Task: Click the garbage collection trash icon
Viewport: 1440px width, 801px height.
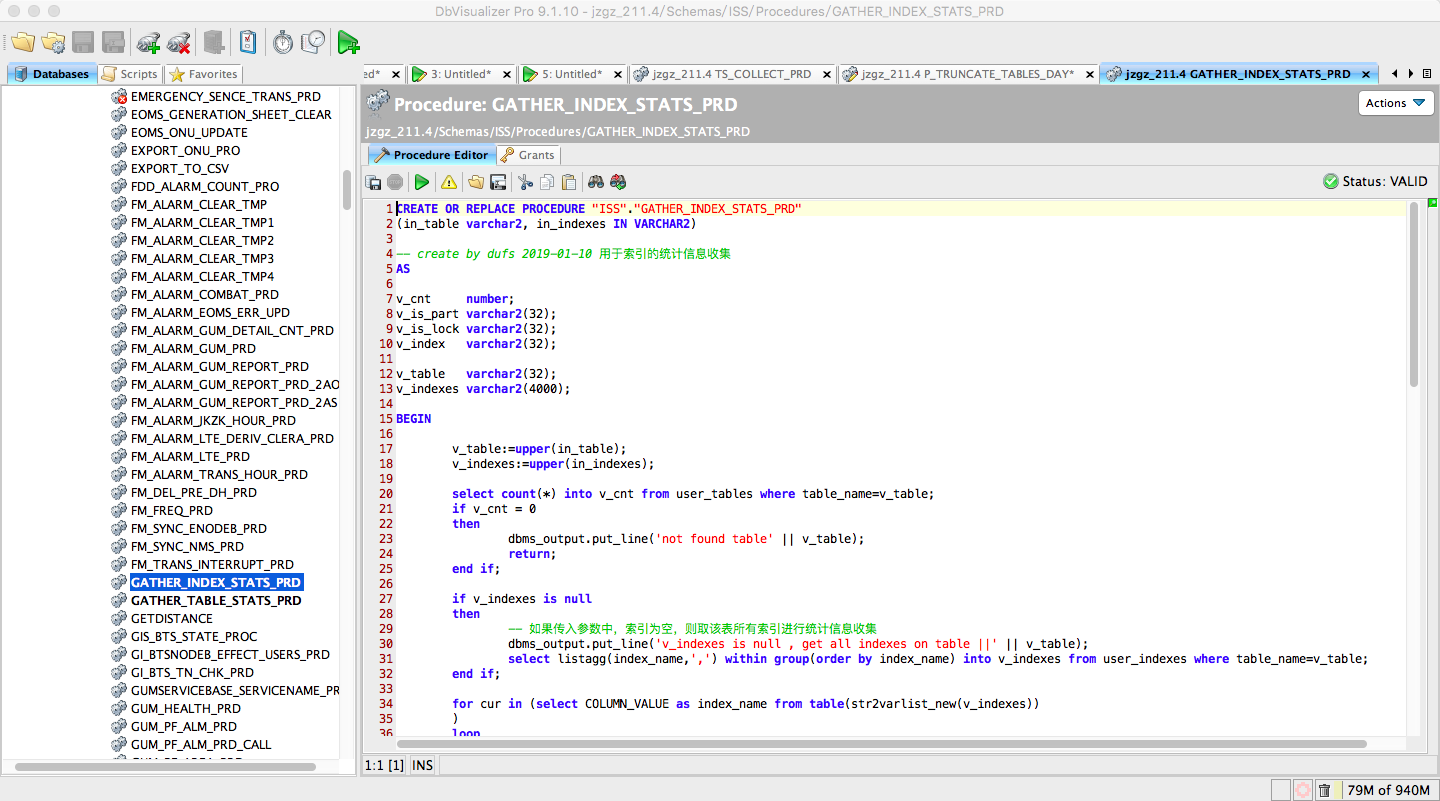Action: [x=1324, y=790]
